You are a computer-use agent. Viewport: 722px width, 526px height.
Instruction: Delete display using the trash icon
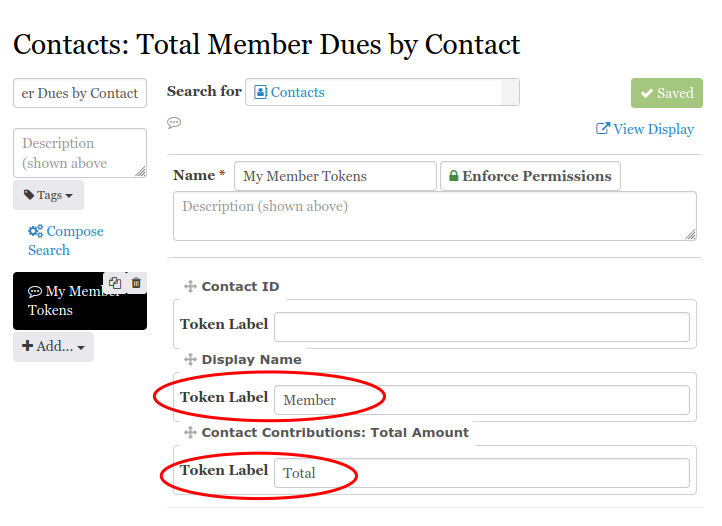137,283
